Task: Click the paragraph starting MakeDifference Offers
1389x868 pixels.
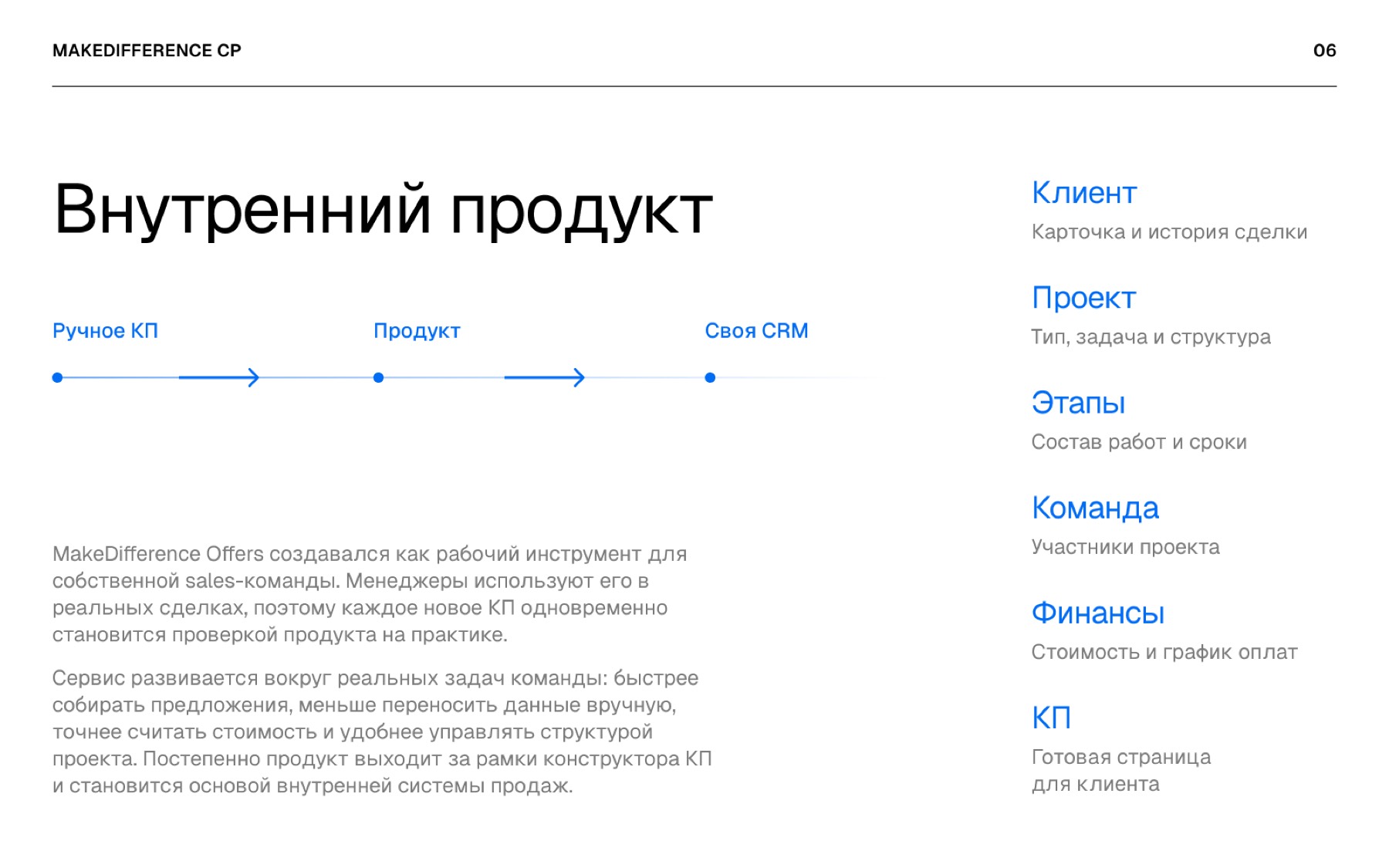Action: [x=370, y=594]
